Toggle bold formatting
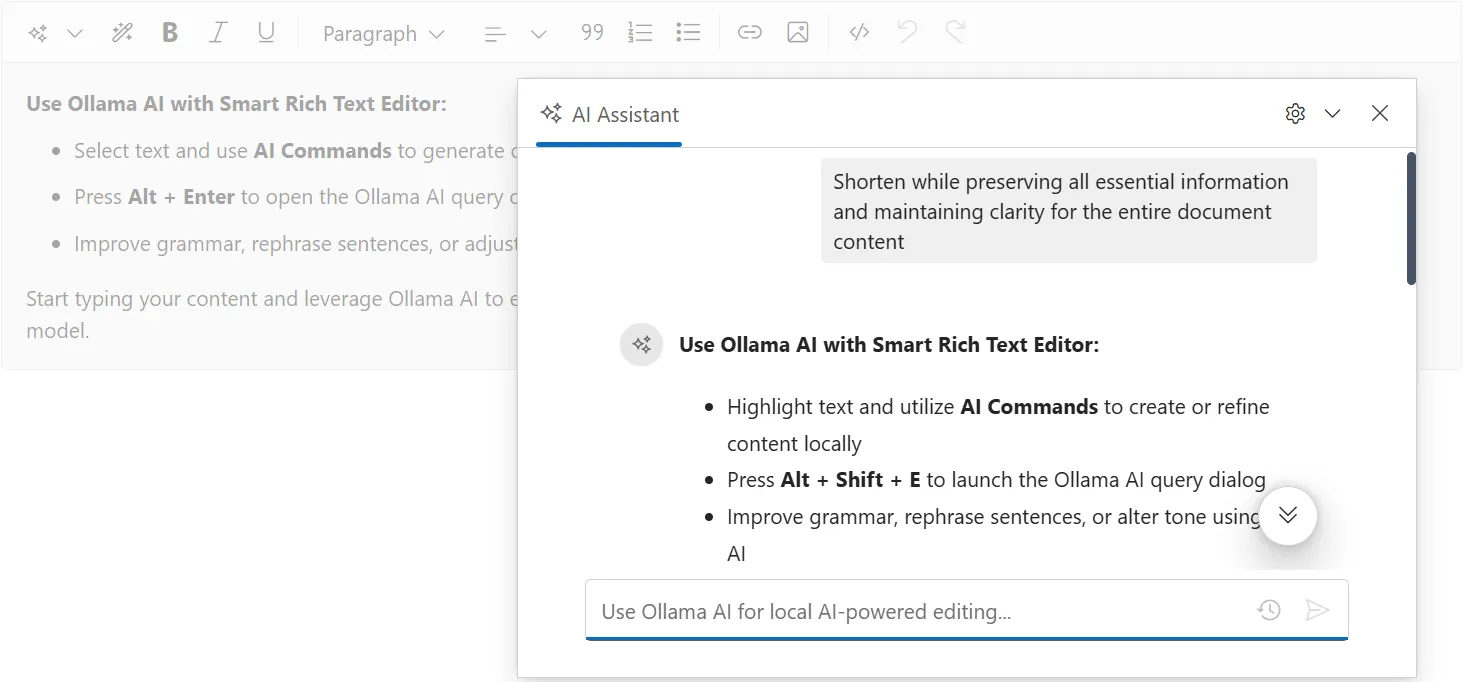Viewport: 1464px width, 682px height. (x=170, y=33)
